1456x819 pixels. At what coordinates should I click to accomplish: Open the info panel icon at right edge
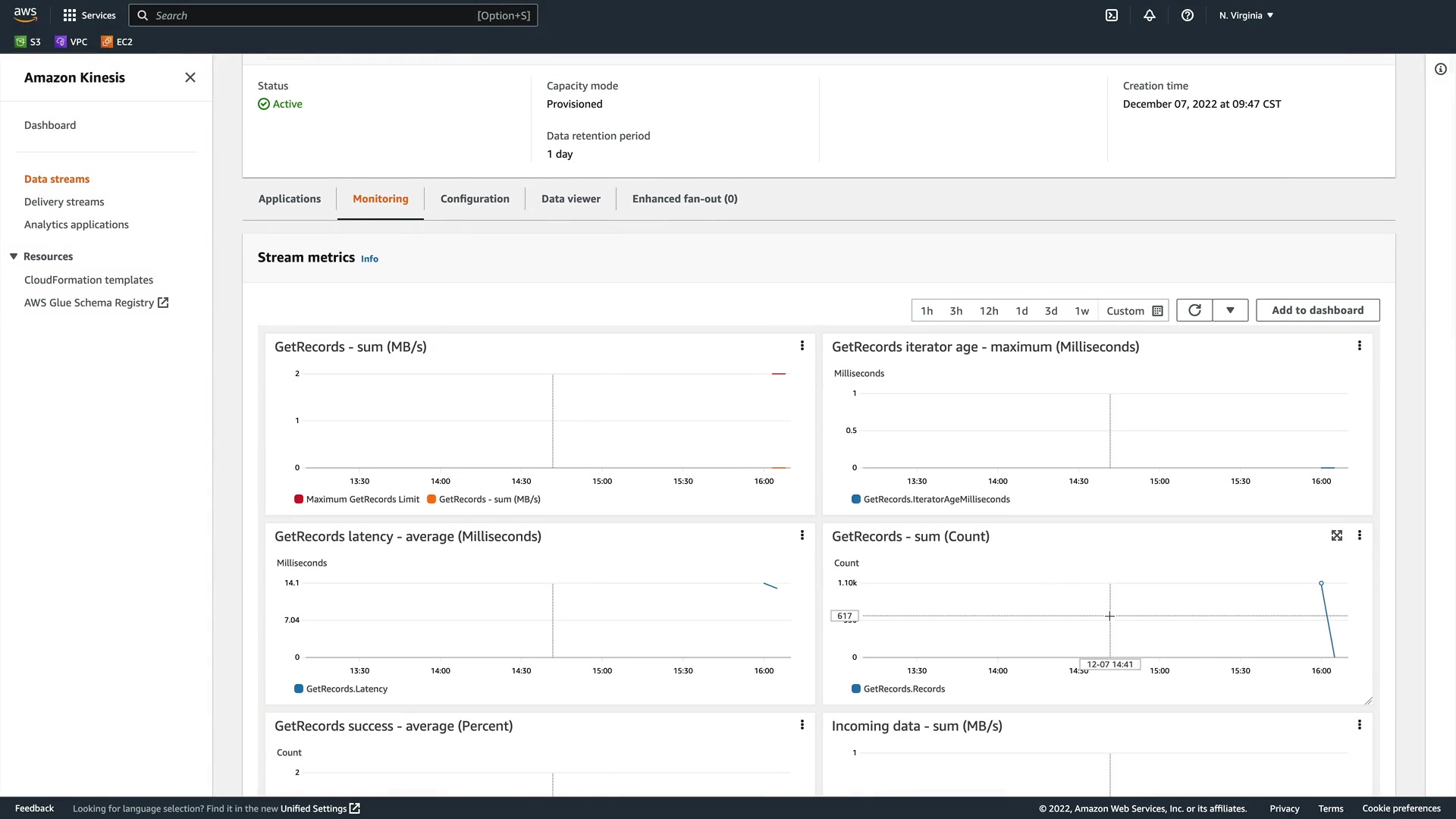coord(1441,69)
